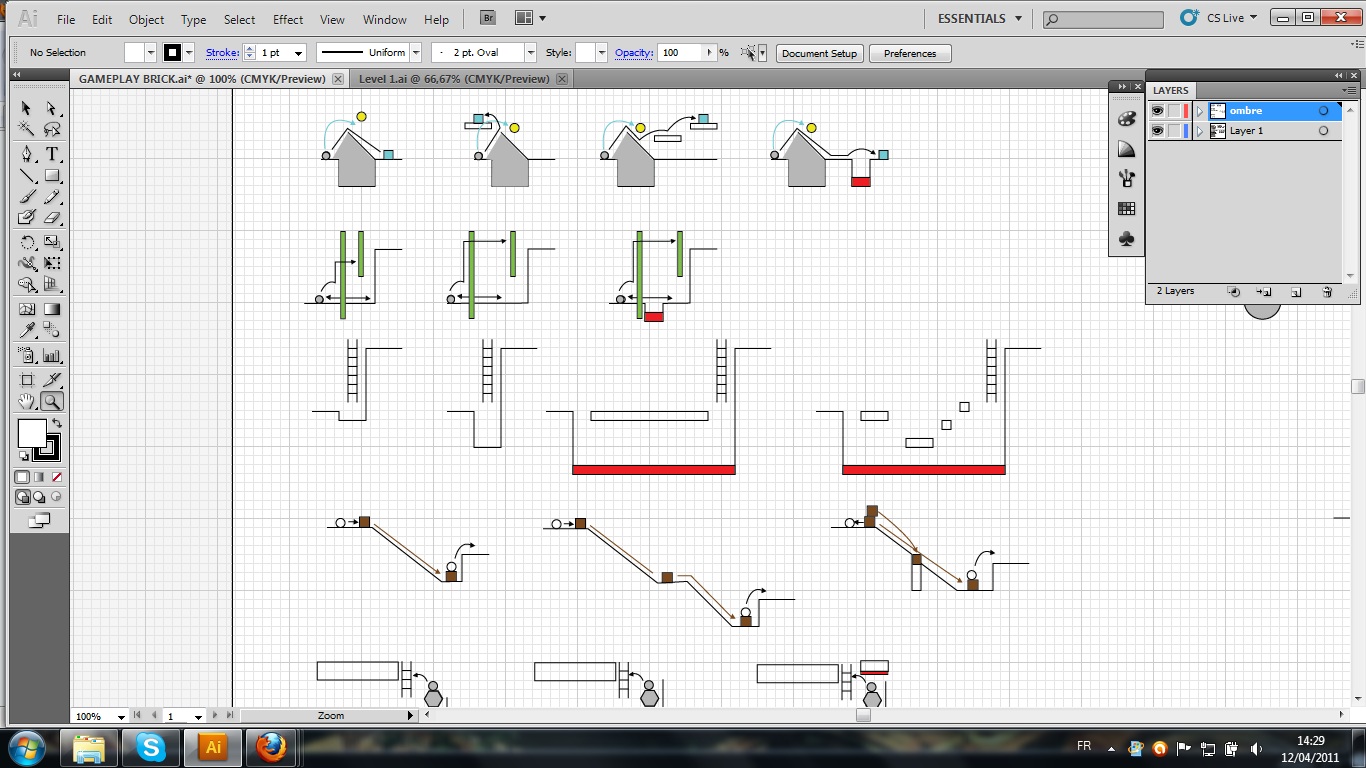The height and width of the screenshot is (768, 1366).
Task: Open the stroke weight dropdown
Action: coord(297,52)
